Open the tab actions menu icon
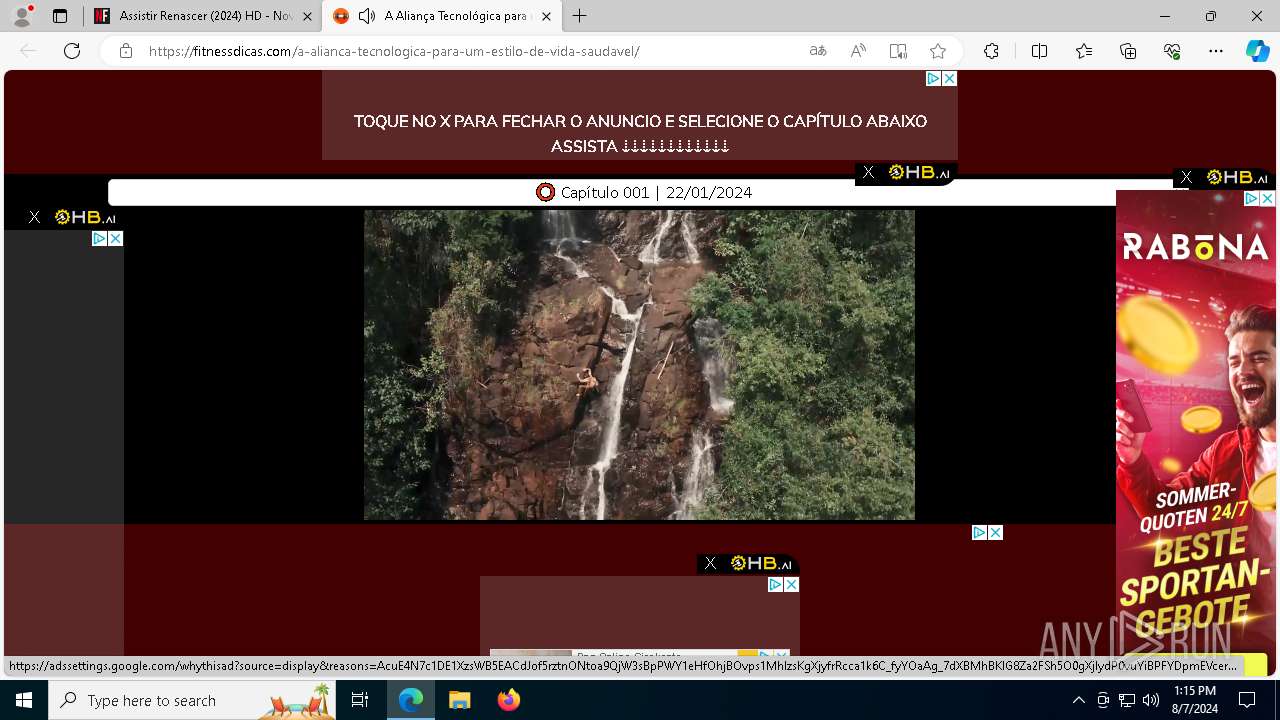Screen dimensions: 1280x720 [60, 16]
